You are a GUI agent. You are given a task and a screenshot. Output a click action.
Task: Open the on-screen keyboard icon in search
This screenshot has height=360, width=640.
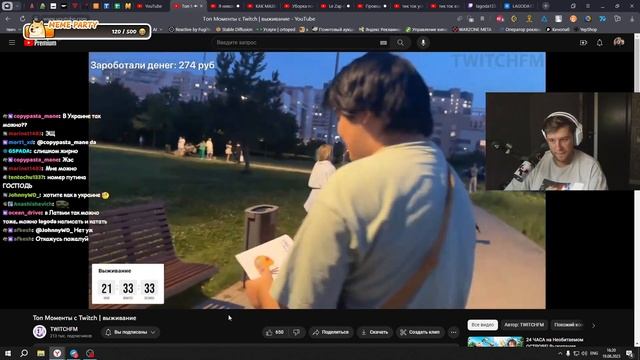click(383, 42)
